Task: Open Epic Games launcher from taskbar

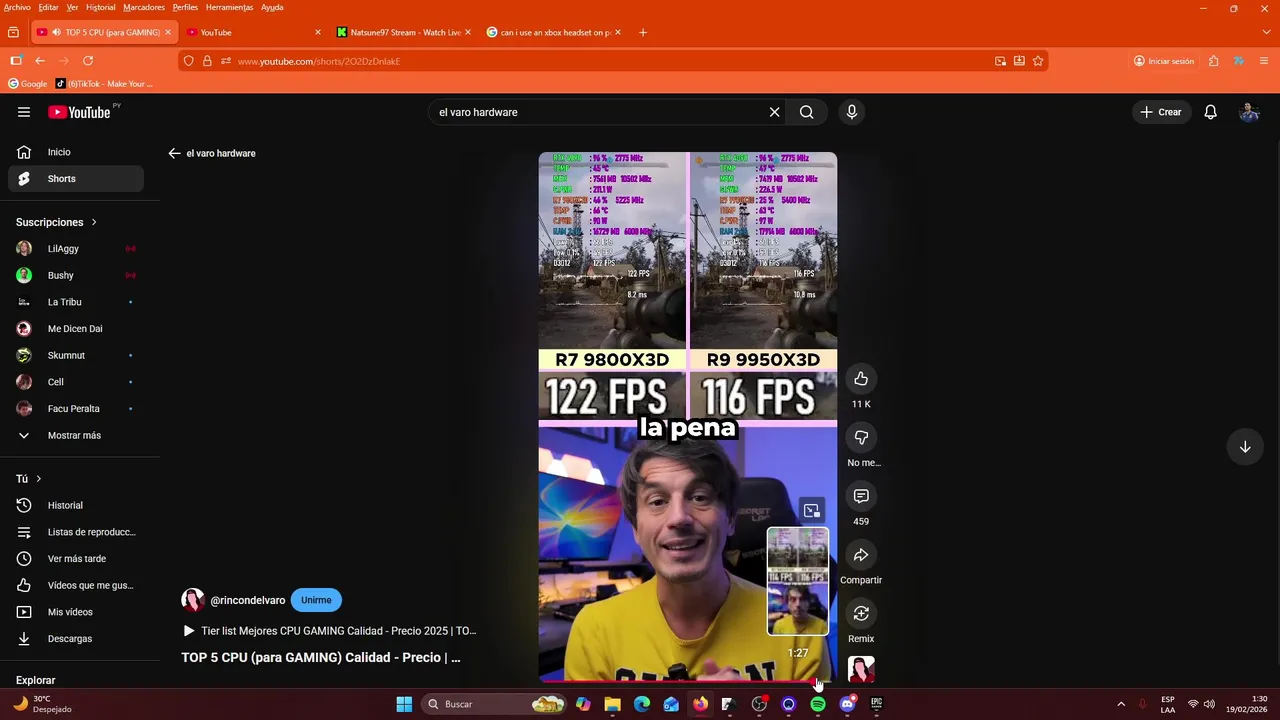Action: 876,704
